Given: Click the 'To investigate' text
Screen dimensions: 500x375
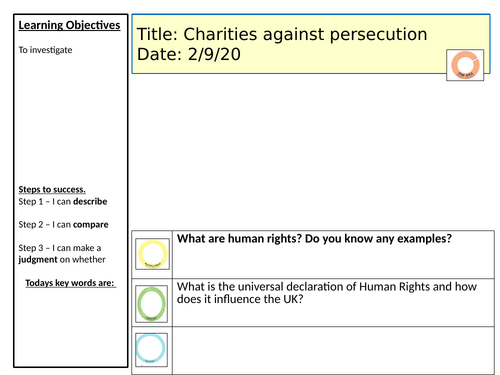Looking at the screenshot, I should tap(45, 50).
